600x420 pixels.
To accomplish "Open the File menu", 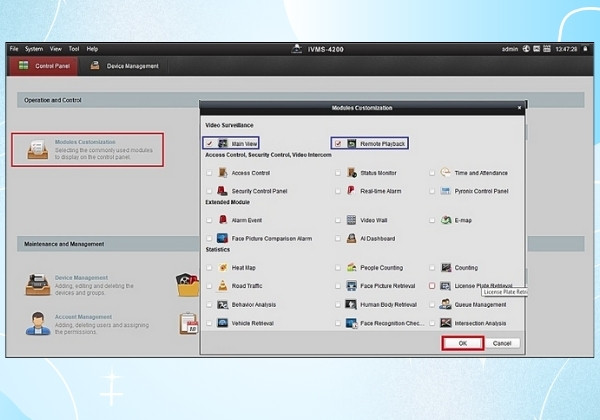I will 14,49.
